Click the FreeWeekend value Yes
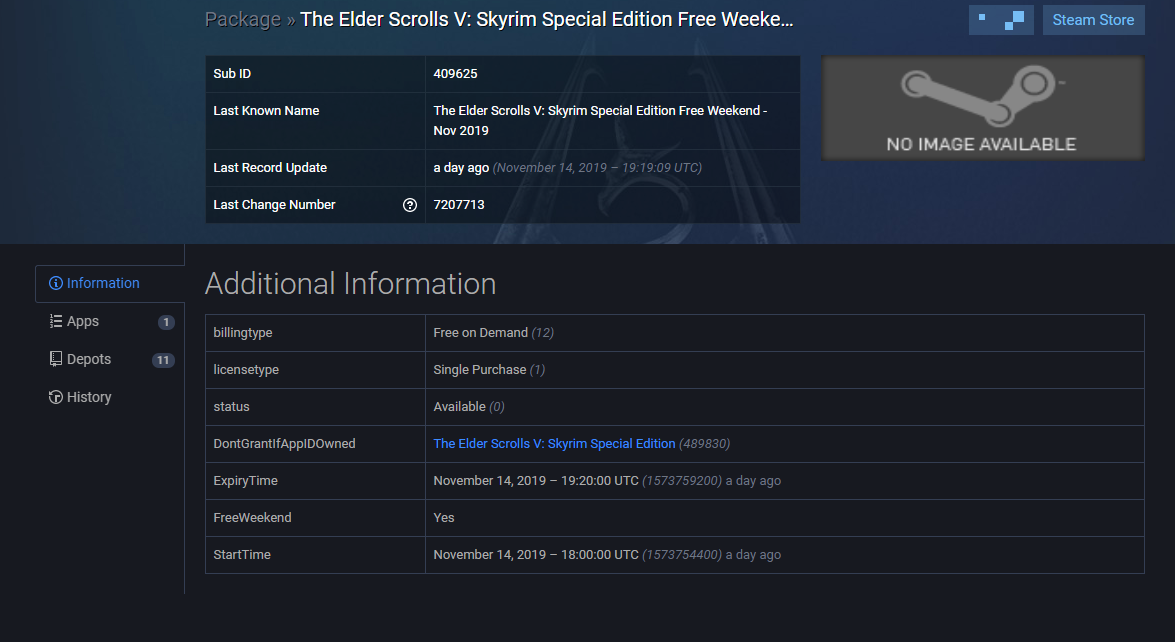The width and height of the screenshot is (1175, 642). (x=444, y=518)
